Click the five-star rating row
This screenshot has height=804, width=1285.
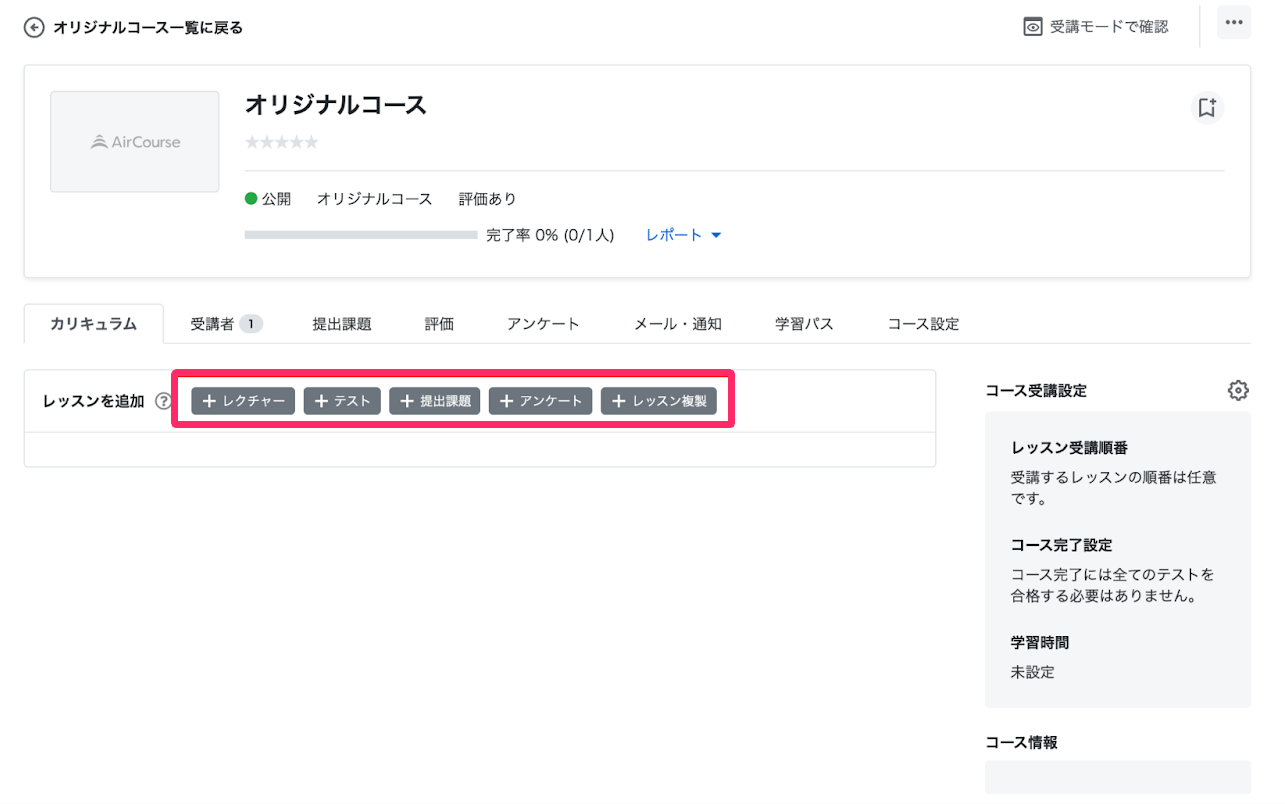282,143
